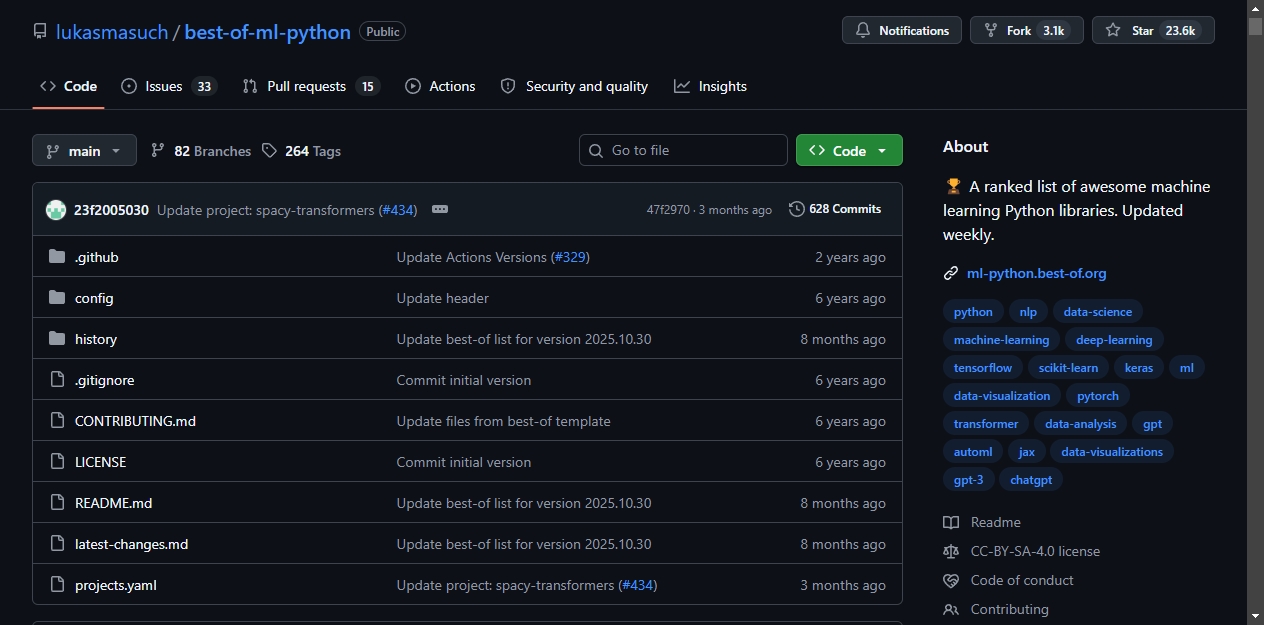Click the machine-learning topic tag
This screenshot has width=1264, height=625.
1001,340
